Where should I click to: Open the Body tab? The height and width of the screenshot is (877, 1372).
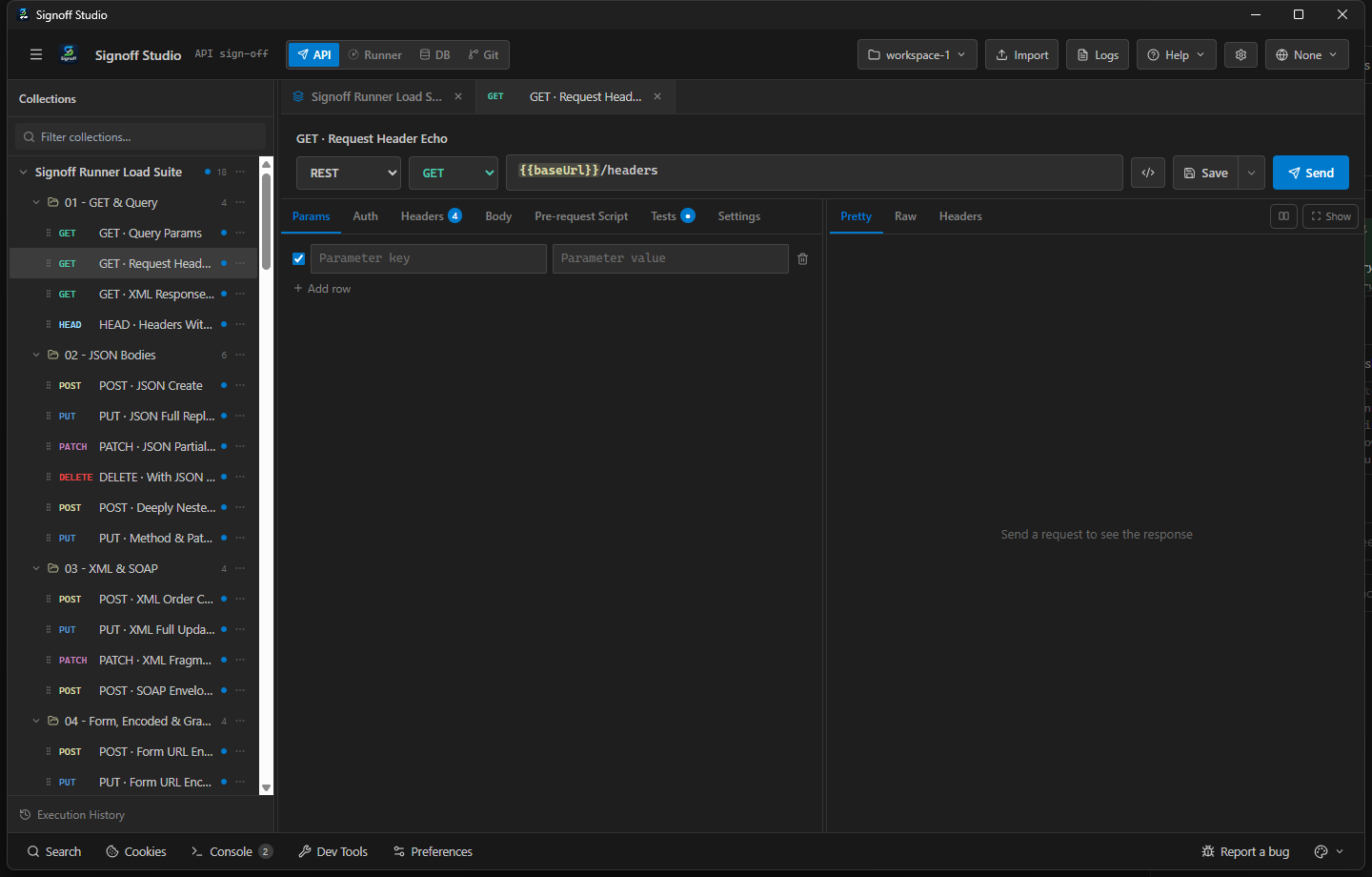(498, 216)
